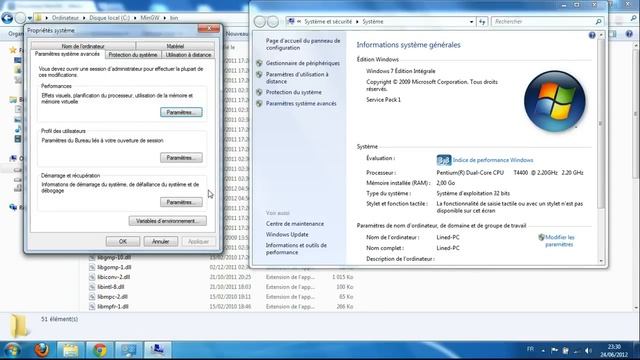Click the shield icon next to Protection du système
The height and width of the screenshot is (360, 640).
259,92
